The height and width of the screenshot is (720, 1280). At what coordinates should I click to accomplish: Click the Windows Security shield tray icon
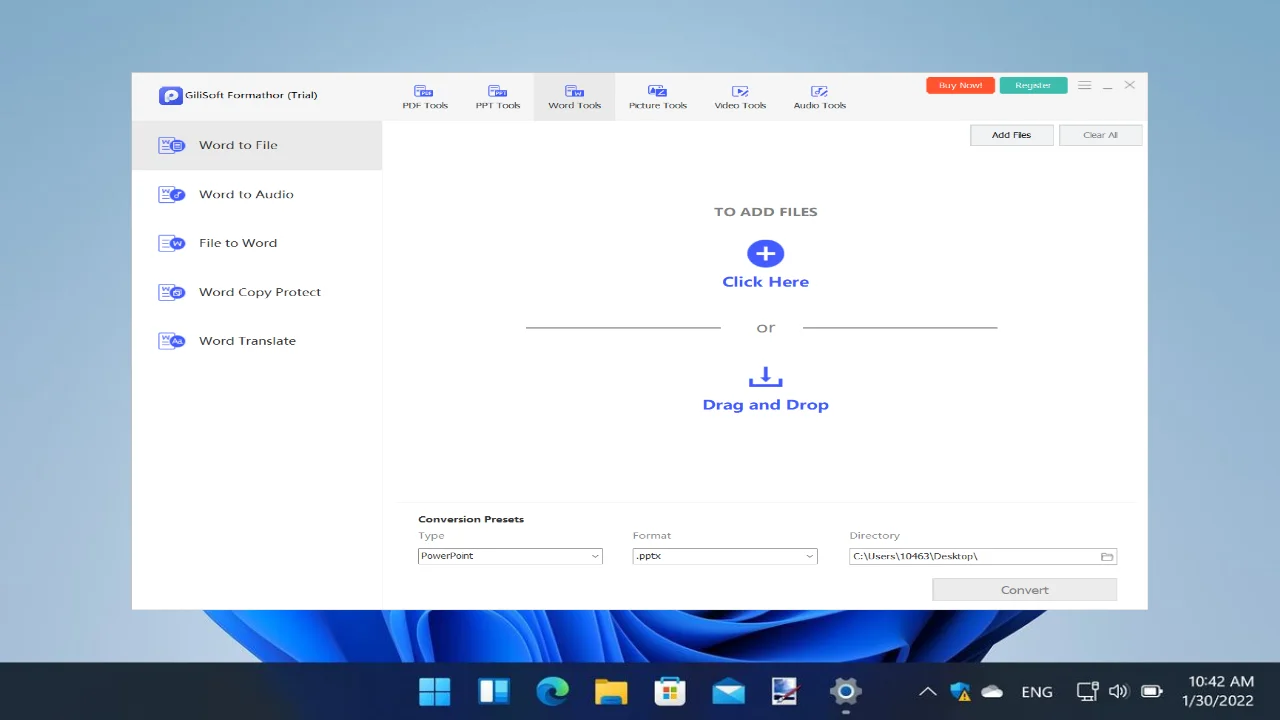coord(960,691)
